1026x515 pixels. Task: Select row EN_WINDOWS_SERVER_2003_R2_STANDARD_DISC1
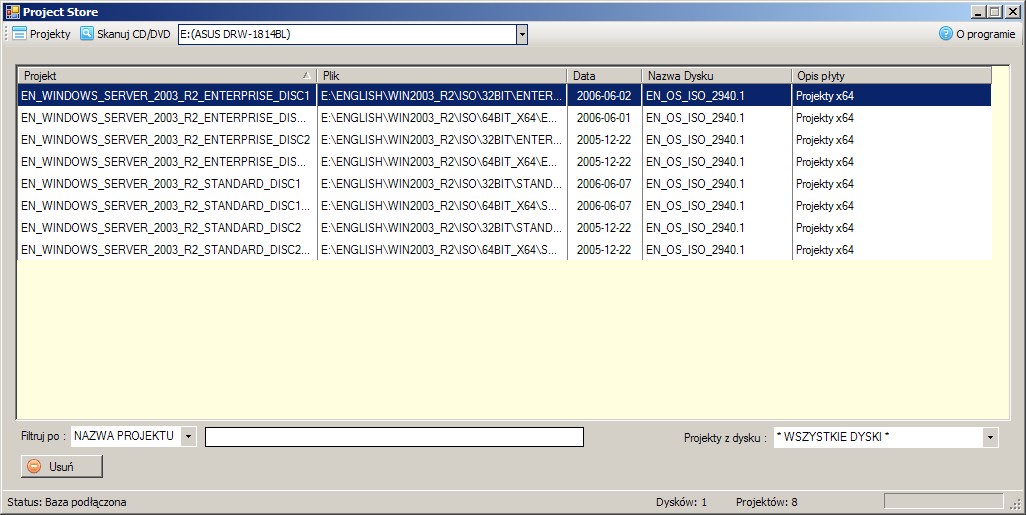tap(504, 183)
